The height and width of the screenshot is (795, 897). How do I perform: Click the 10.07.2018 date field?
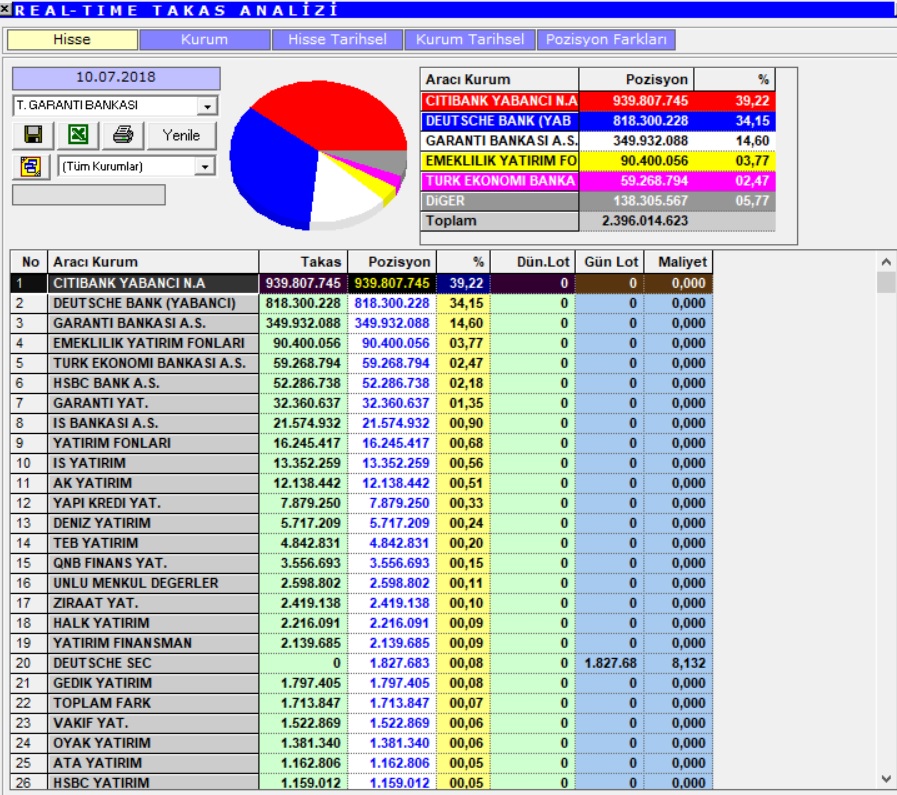pos(116,78)
